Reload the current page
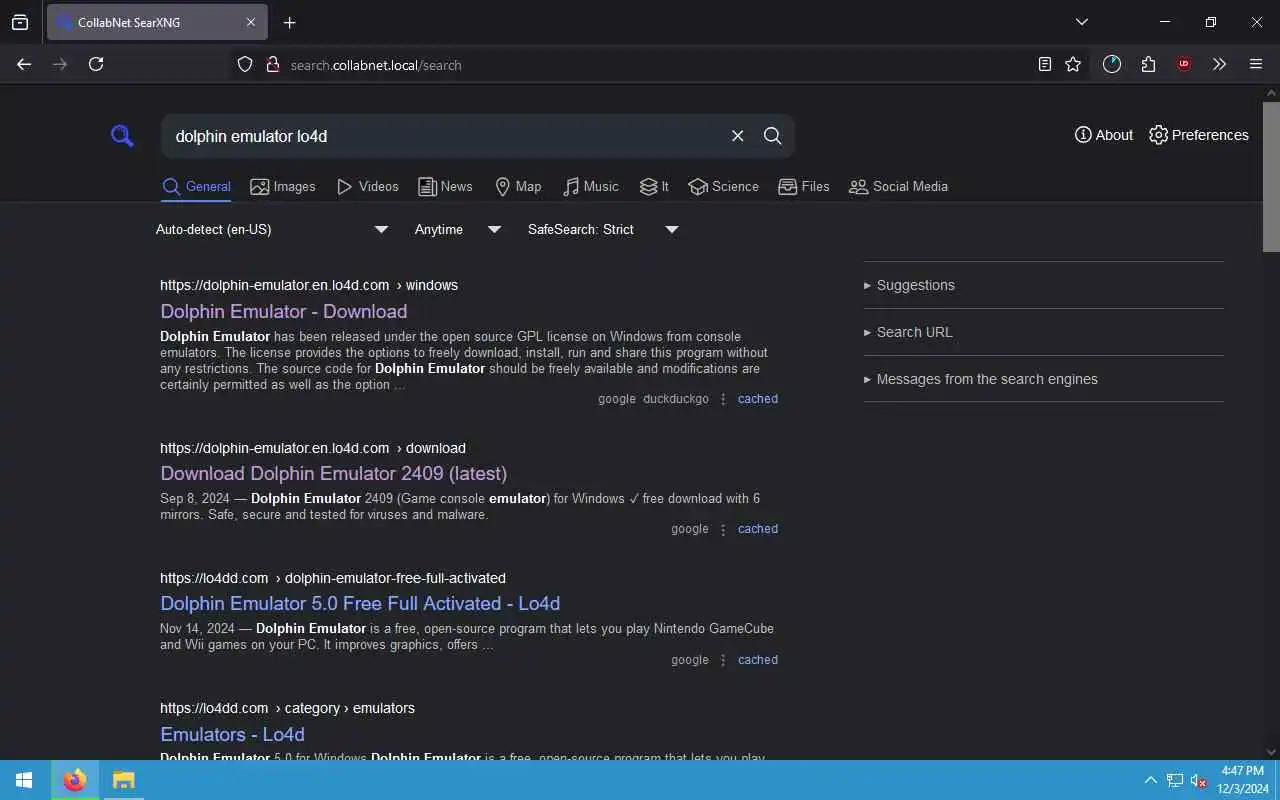This screenshot has width=1280, height=800. [96, 64]
